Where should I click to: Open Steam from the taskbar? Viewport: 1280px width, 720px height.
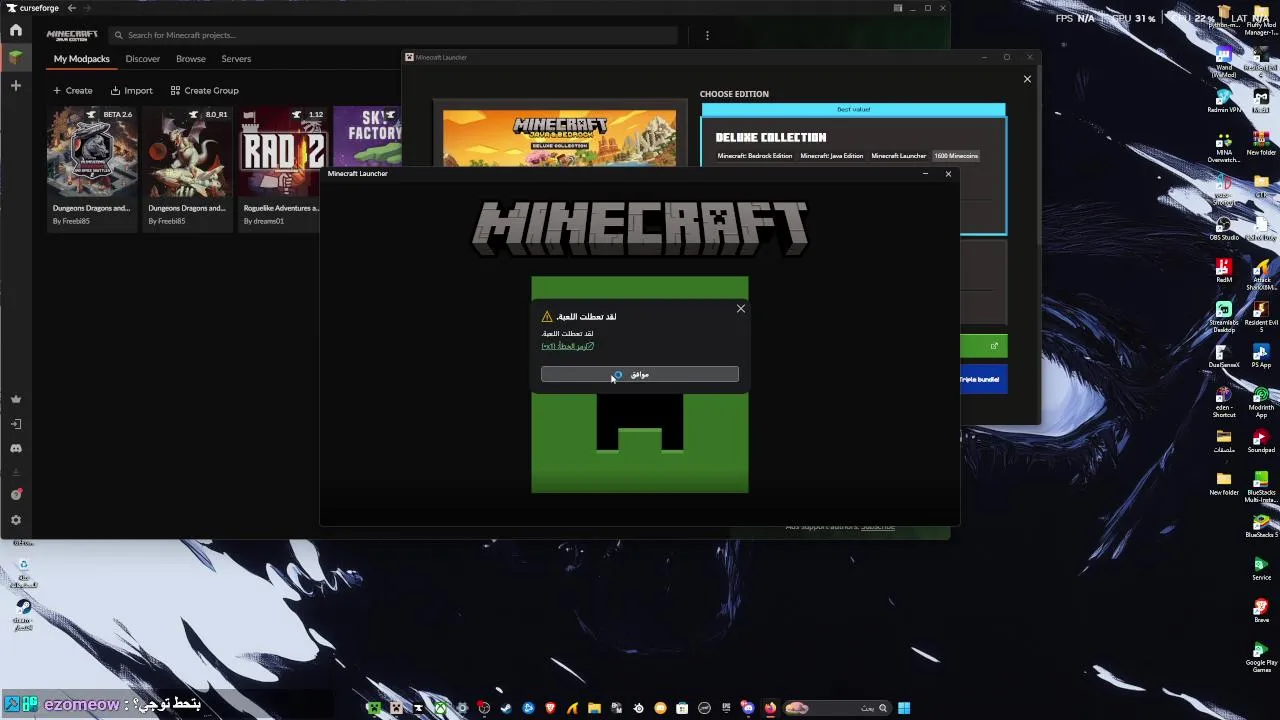[506, 708]
